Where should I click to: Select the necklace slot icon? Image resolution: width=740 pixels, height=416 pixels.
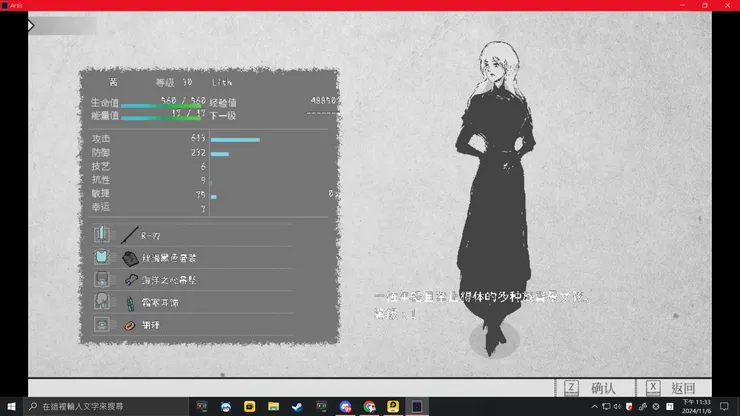pyautogui.click(x=101, y=280)
